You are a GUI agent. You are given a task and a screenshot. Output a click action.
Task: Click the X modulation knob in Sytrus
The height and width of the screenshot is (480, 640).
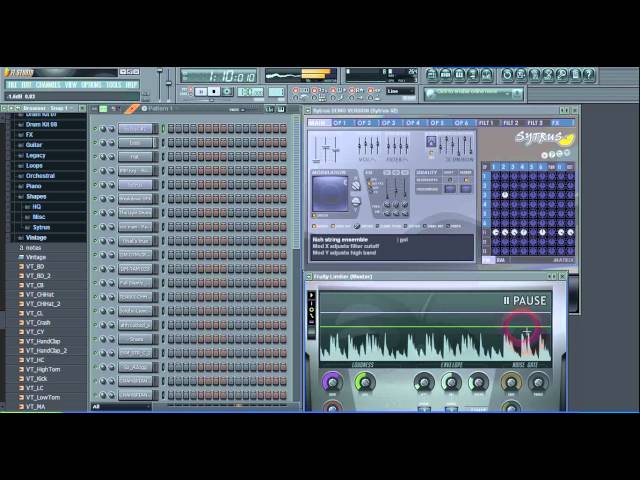pos(356,186)
